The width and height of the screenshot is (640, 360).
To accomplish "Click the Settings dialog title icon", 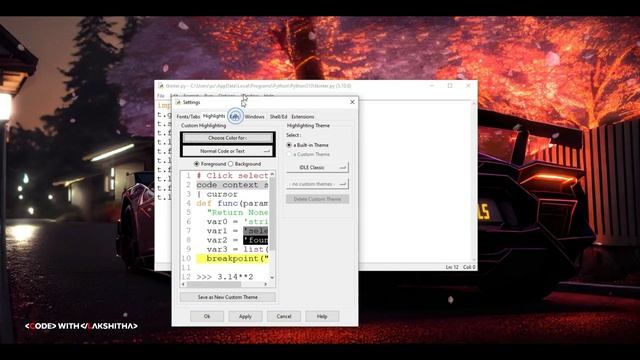I will point(178,102).
